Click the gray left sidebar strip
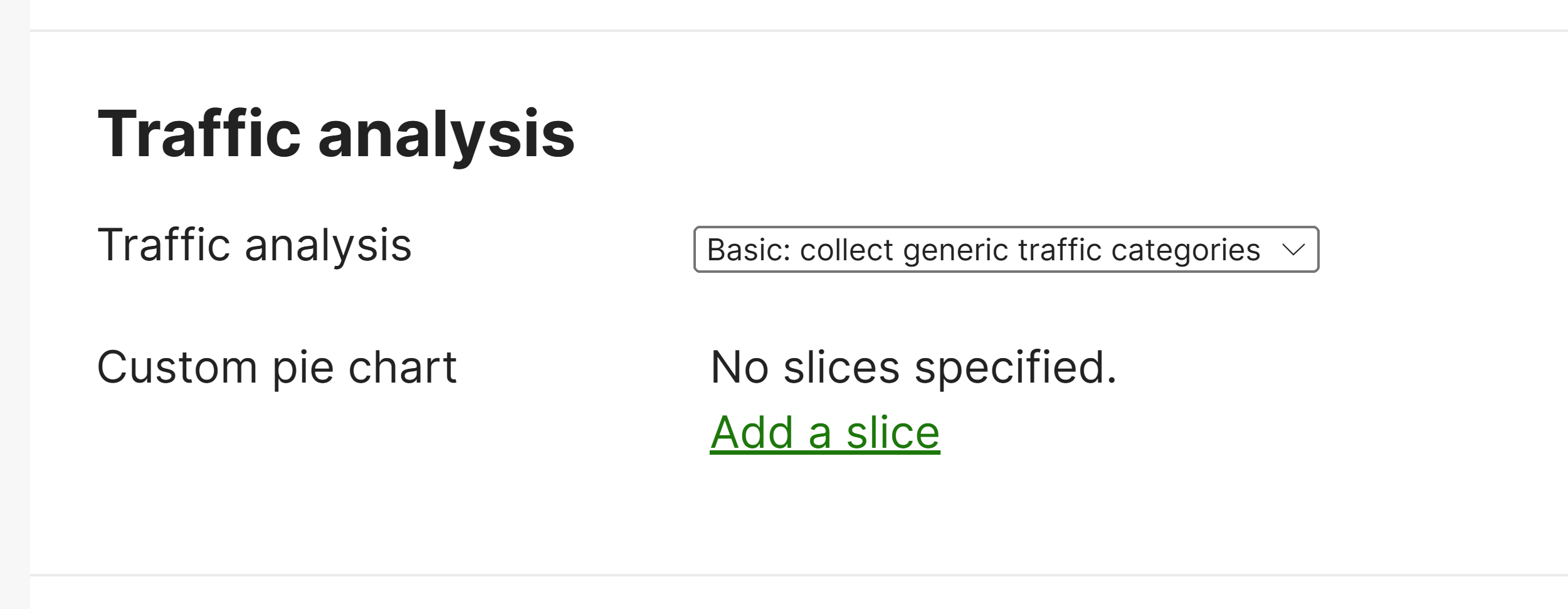 point(14,304)
